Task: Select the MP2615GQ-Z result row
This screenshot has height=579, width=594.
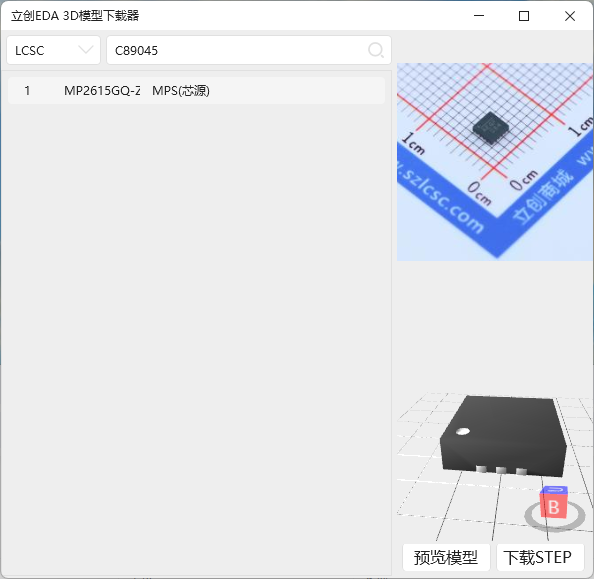Action: click(196, 91)
